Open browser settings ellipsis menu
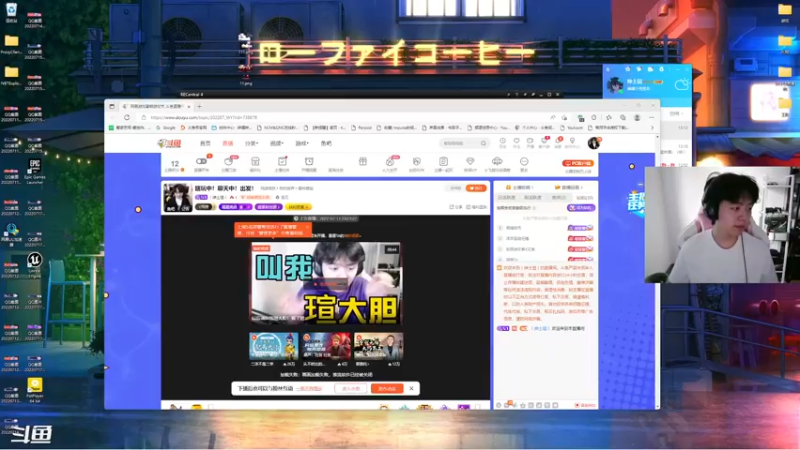Screen dimensions: 800x450 (x=652, y=117)
